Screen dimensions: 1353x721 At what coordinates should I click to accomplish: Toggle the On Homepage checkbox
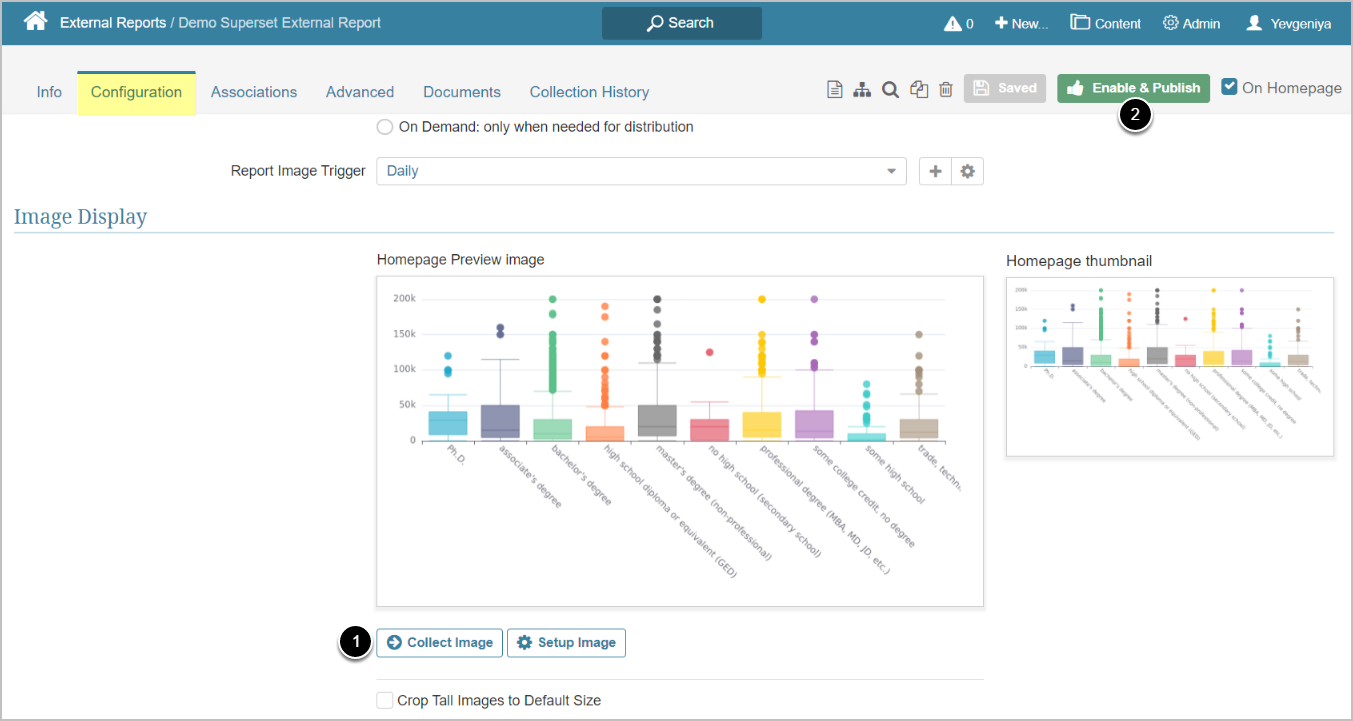1230,87
